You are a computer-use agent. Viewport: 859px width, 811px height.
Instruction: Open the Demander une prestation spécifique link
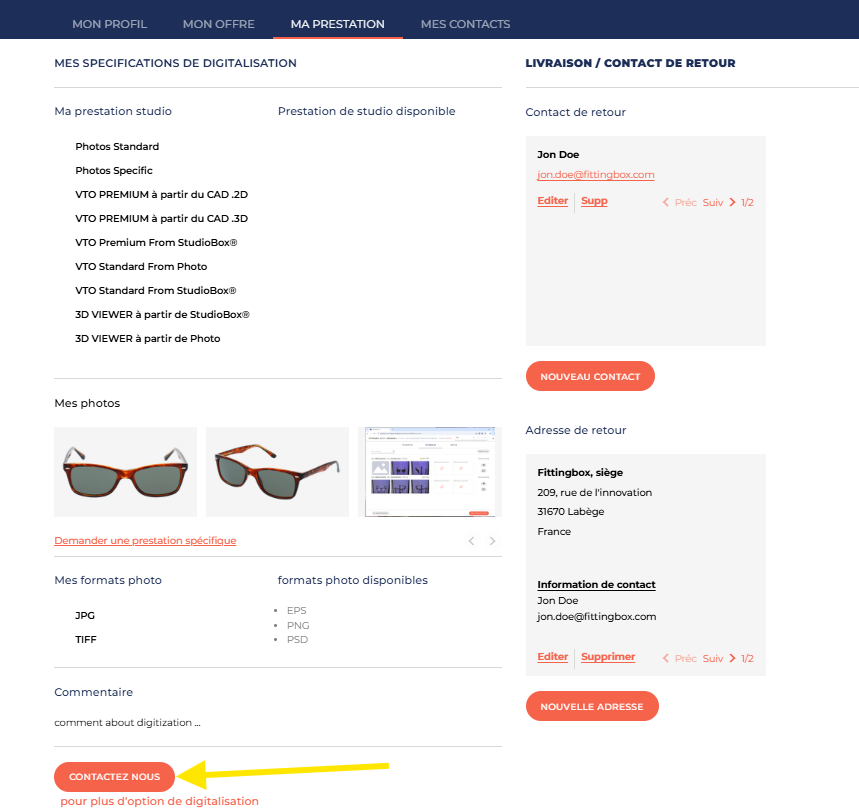145,541
